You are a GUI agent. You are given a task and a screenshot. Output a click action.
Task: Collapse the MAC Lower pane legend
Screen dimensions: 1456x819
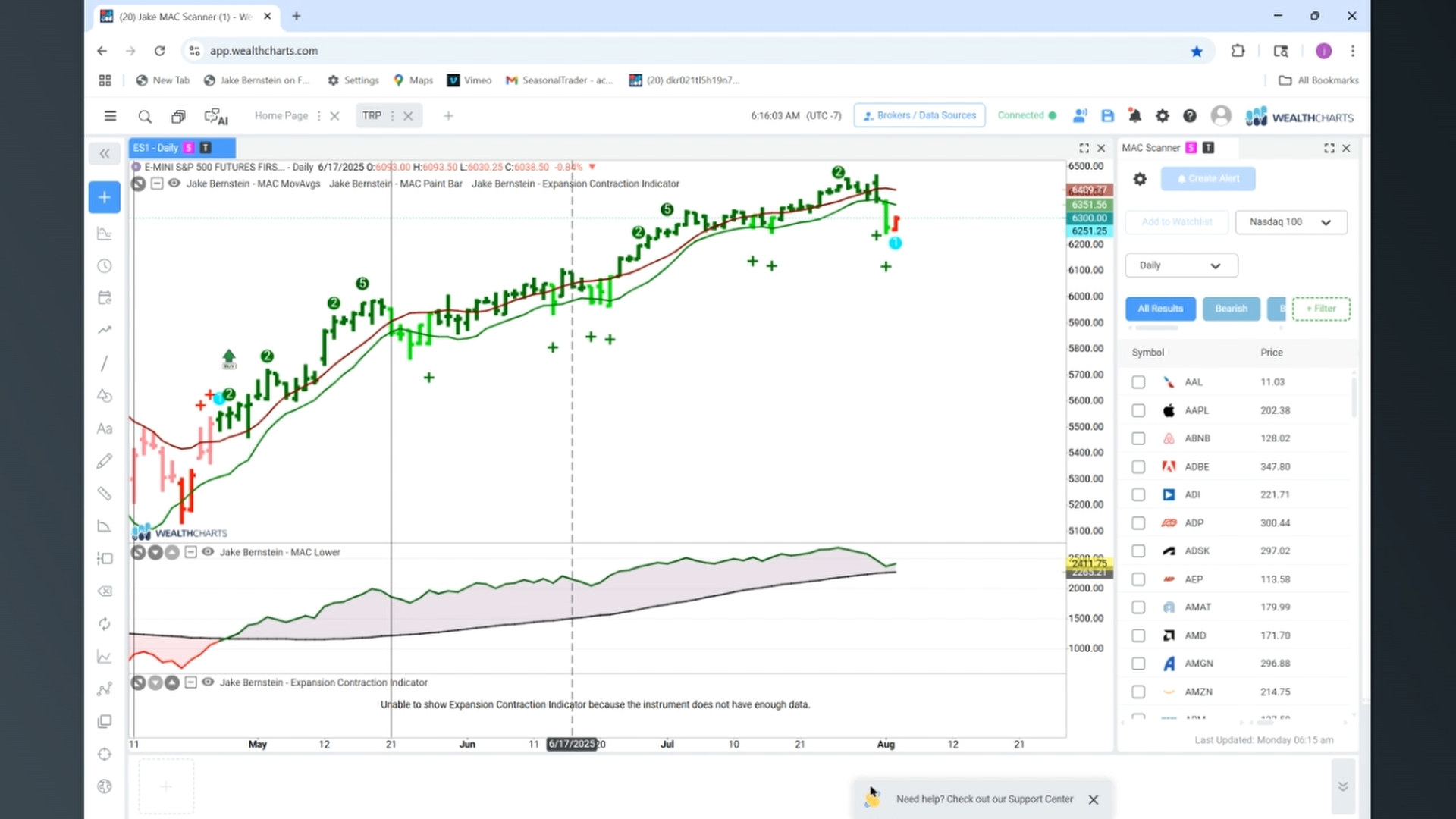[190, 551]
